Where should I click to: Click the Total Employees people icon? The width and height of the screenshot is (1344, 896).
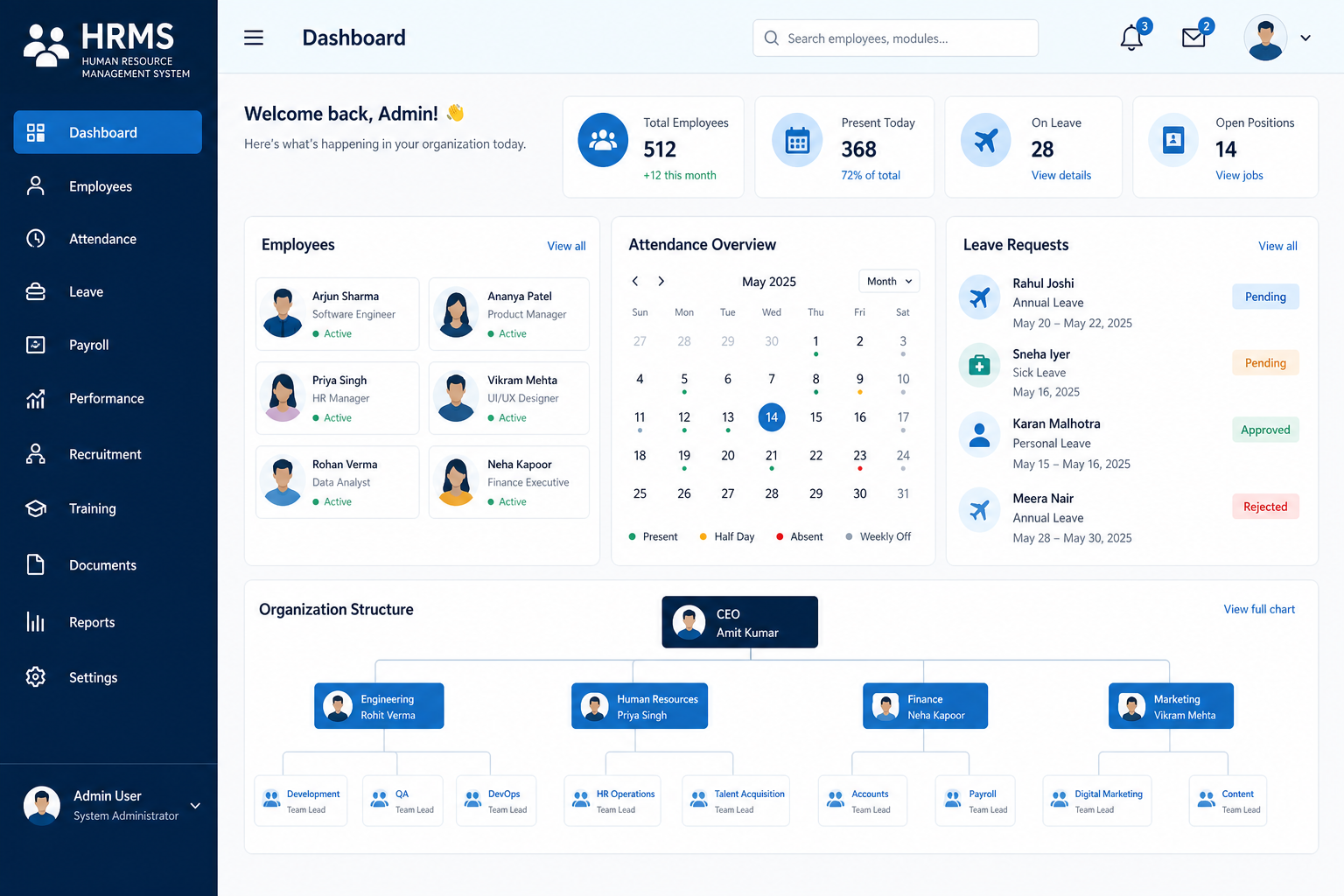click(603, 140)
